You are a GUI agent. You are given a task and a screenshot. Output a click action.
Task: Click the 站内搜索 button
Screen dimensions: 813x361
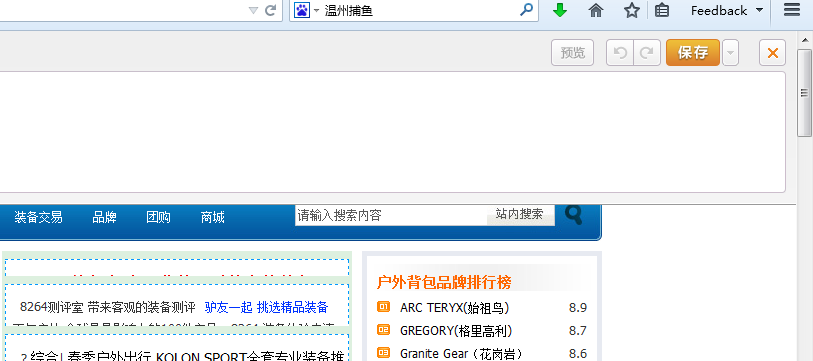(520, 215)
